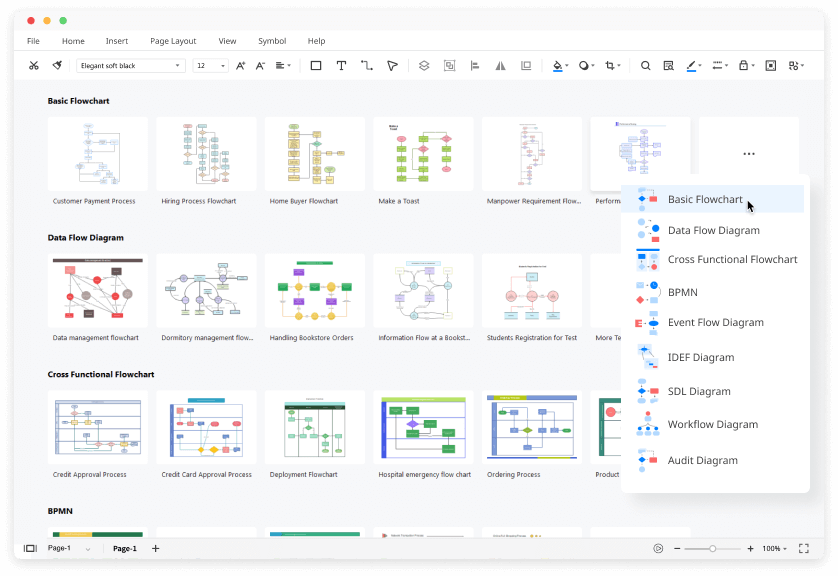Click the Play presentation icon in status bar
The width and height of the screenshot is (838, 576).
pyautogui.click(x=658, y=548)
